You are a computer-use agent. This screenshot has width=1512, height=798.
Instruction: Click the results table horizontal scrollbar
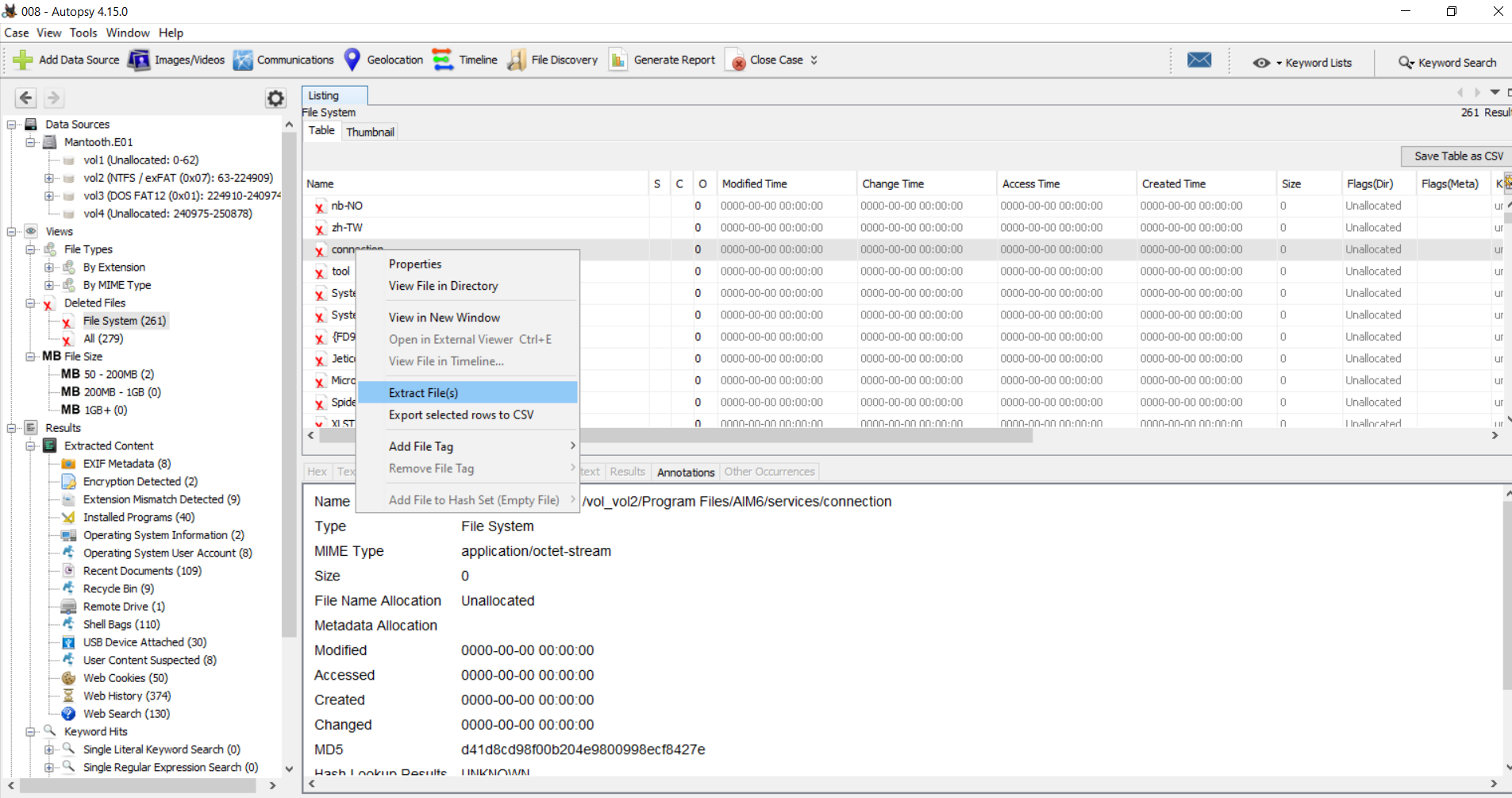[675, 435]
